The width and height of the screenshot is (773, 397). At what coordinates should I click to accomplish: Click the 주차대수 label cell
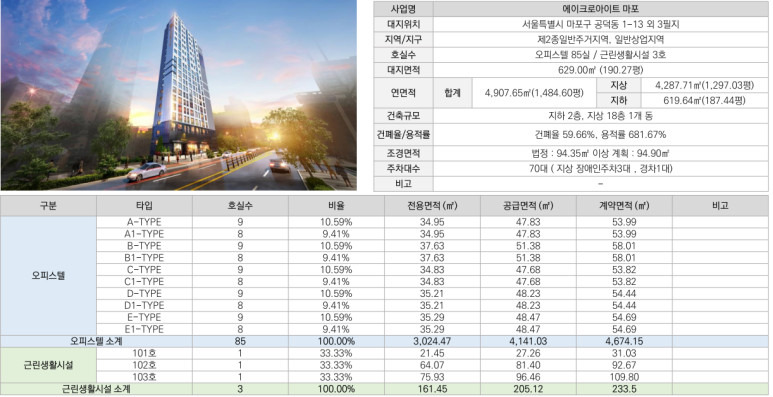pos(403,169)
